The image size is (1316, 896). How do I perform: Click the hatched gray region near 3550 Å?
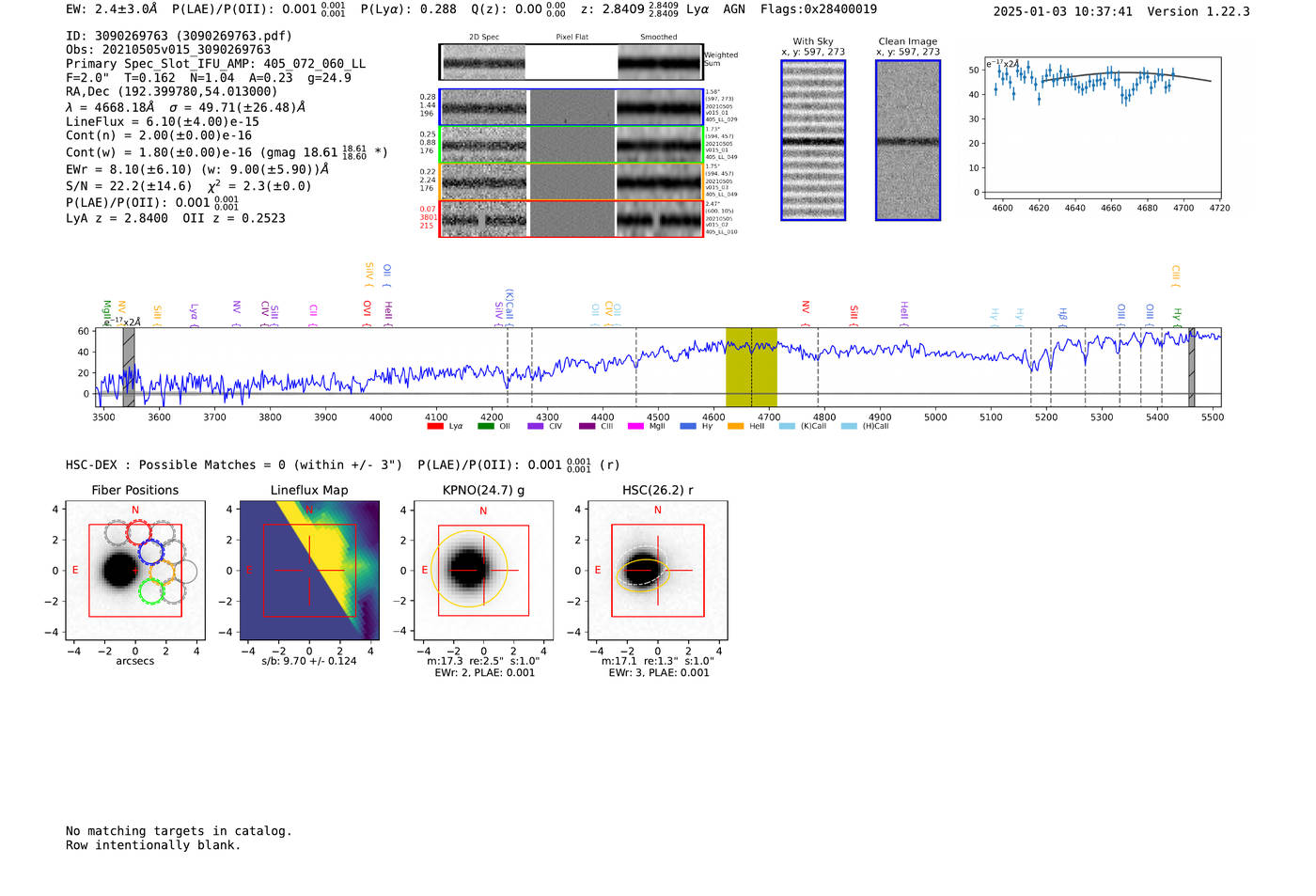tap(129, 367)
